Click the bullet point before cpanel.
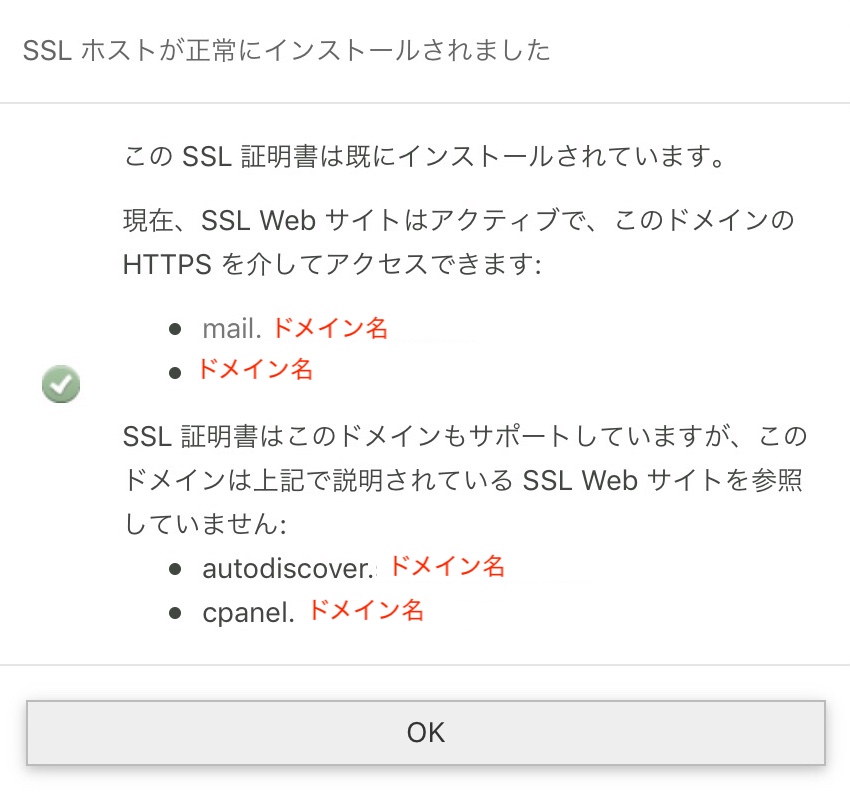Viewport: 850px width, 796px height. pyautogui.click(x=175, y=613)
